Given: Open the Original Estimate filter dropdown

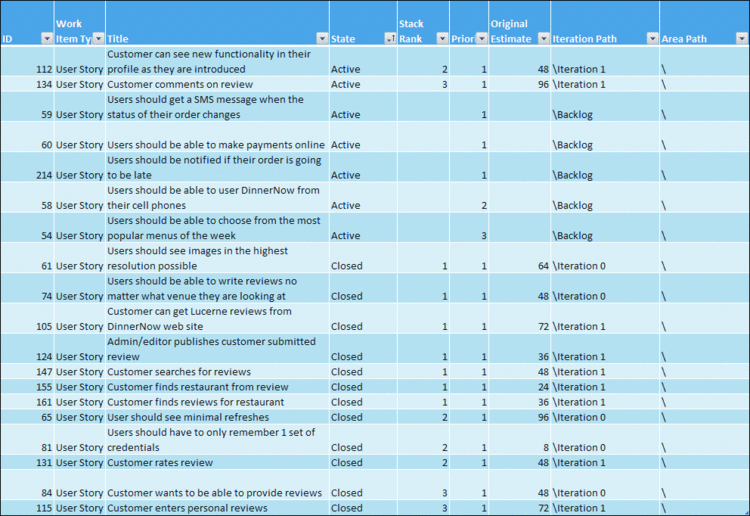Looking at the screenshot, I should 543,39.
